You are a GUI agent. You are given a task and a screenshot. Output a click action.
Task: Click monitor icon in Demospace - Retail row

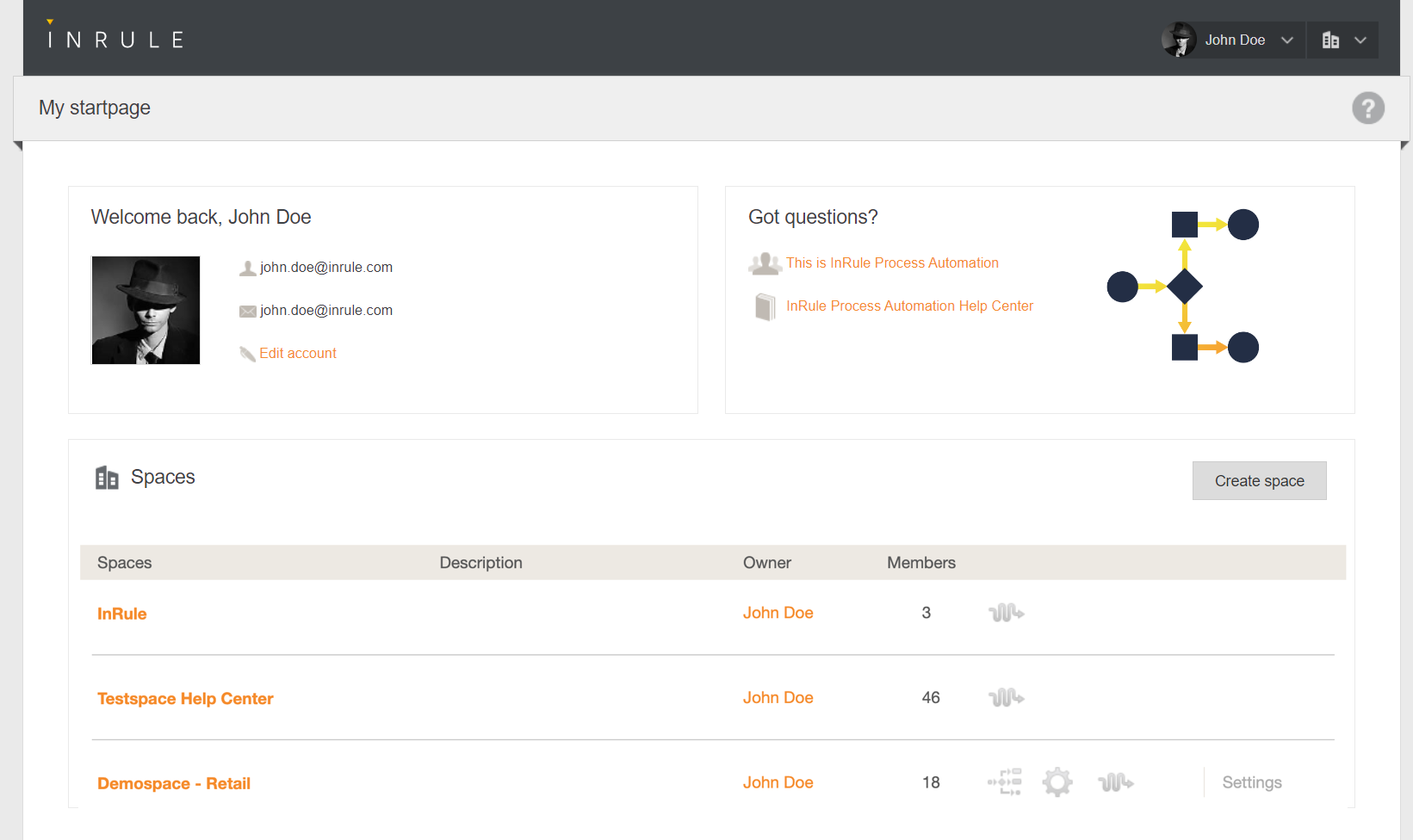tap(1115, 782)
